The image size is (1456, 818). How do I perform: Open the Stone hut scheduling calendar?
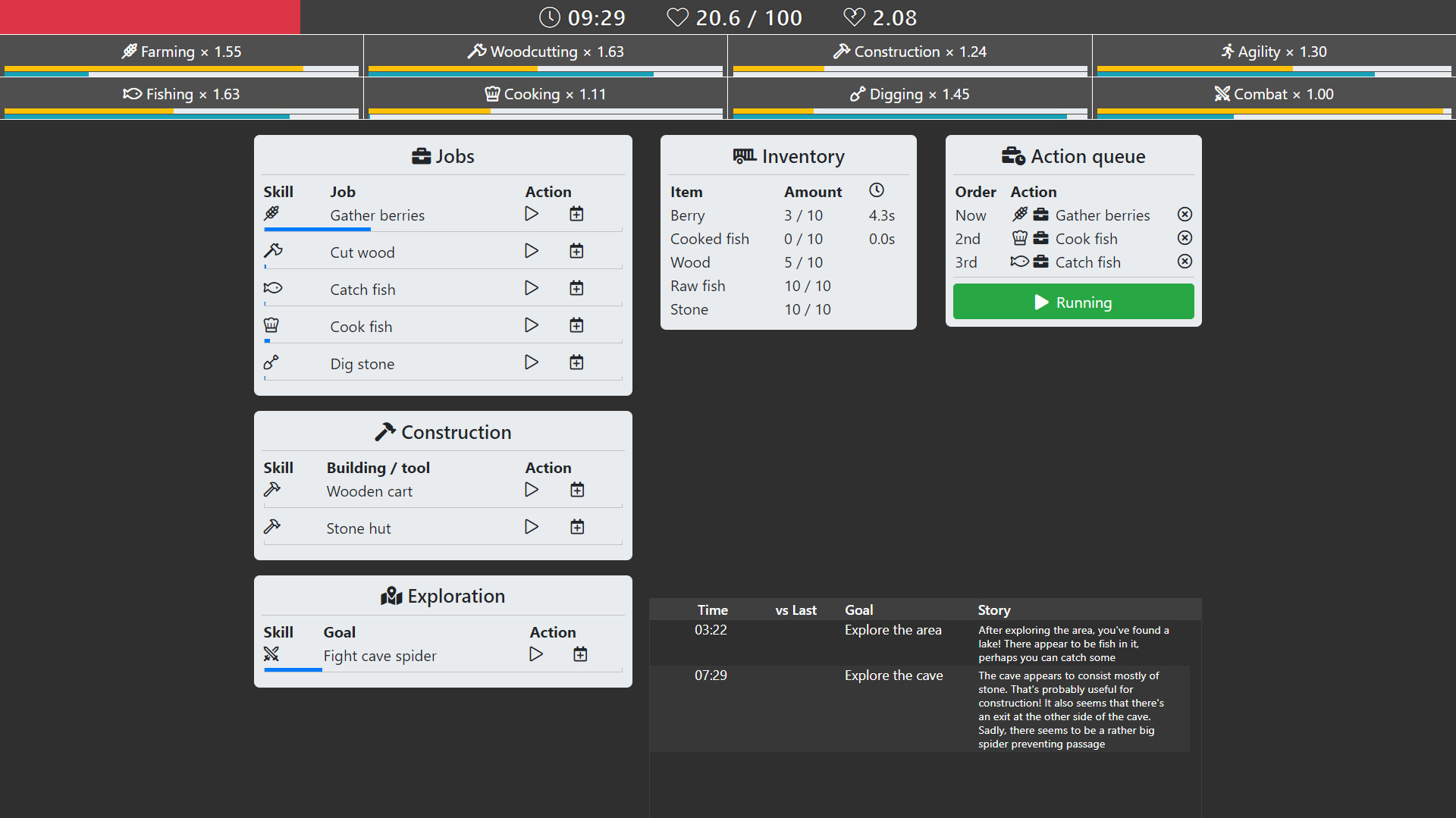point(577,526)
